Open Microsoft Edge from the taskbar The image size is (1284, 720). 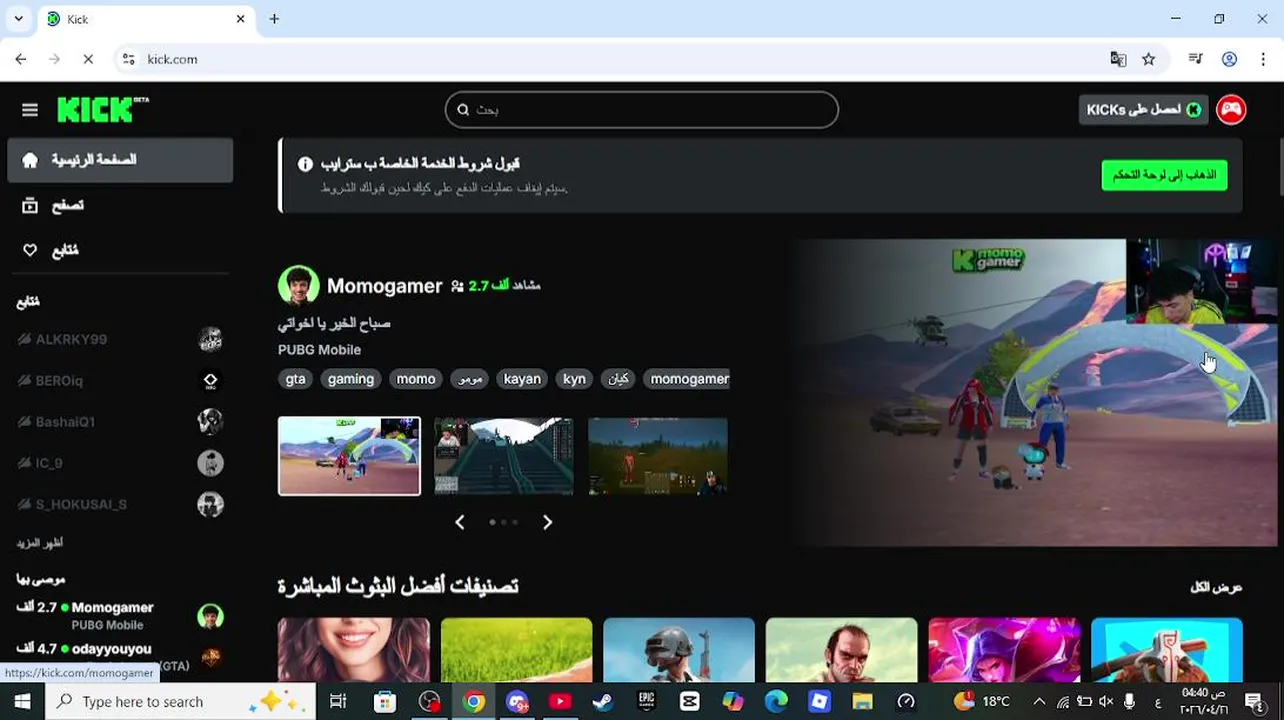pos(776,701)
